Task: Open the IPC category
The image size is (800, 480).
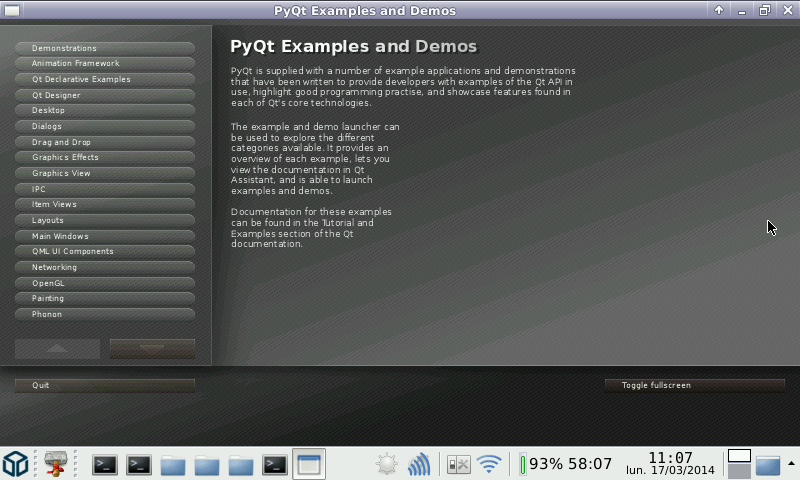Action: [x=105, y=189]
